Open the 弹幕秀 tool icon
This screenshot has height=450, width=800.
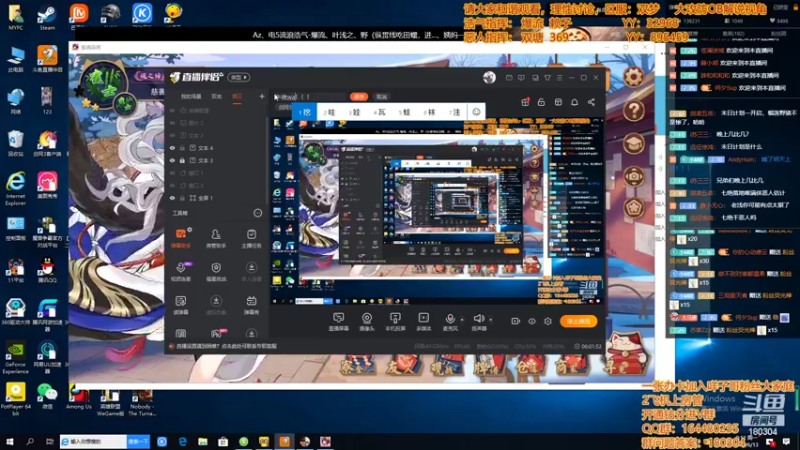click(251, 304)
